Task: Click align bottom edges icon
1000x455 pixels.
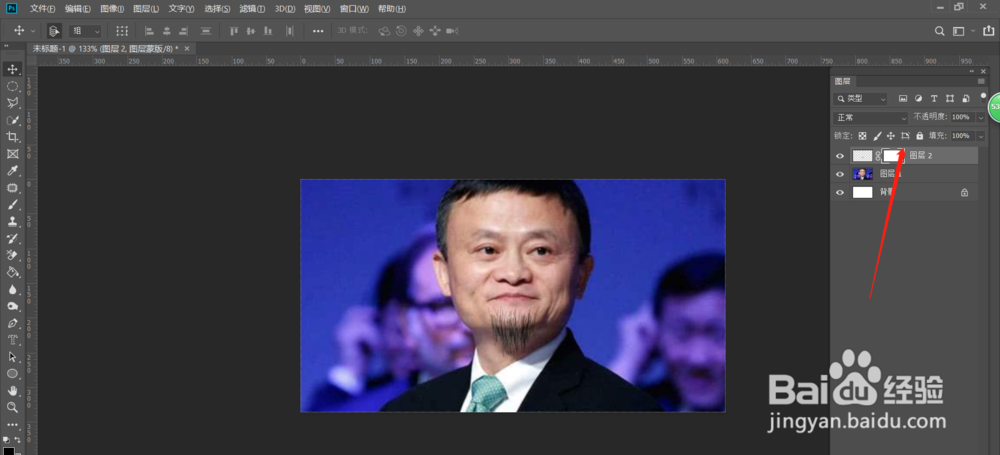Action: pos(268,31)
